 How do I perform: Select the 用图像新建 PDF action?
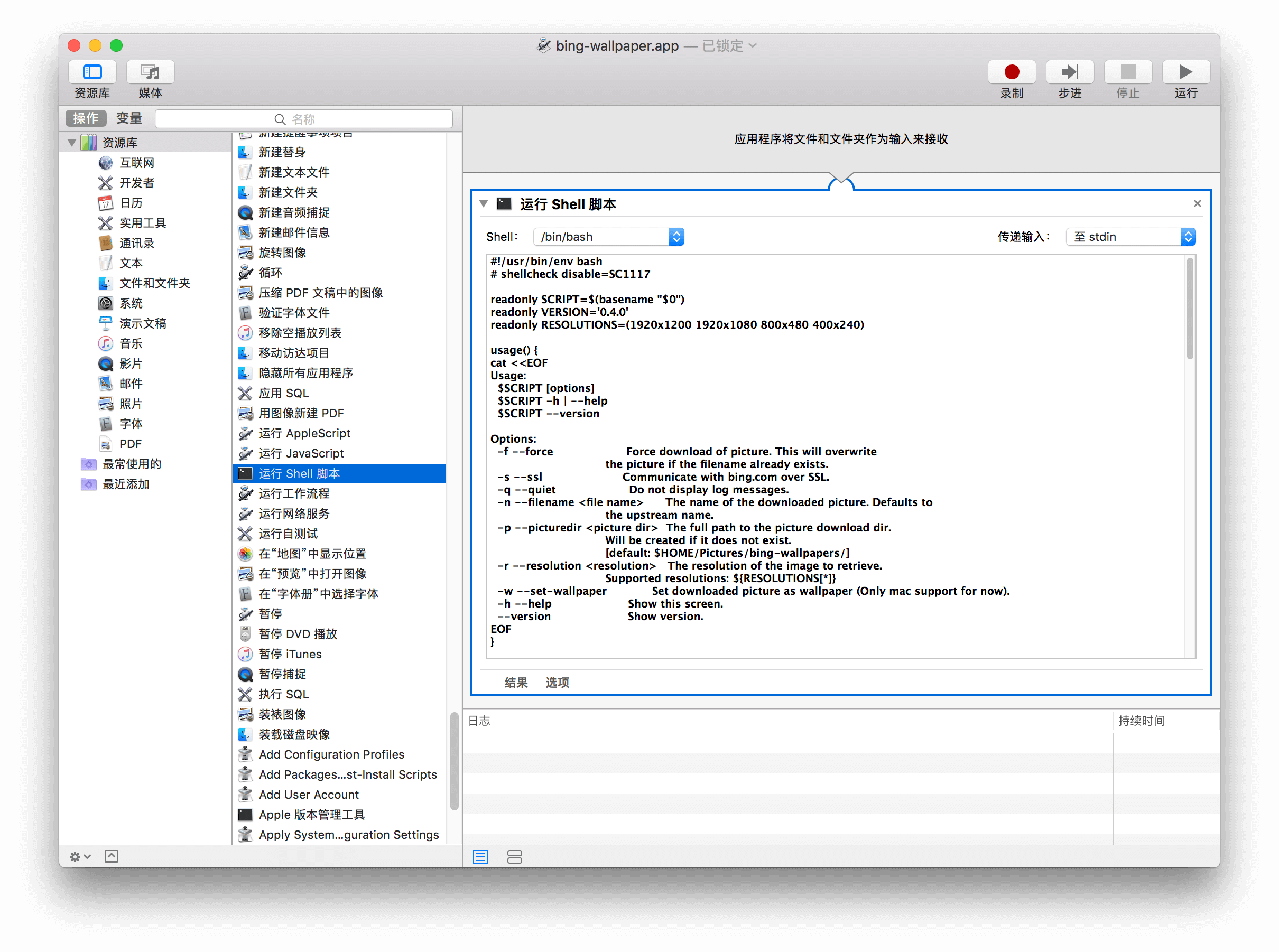point(339,413)
